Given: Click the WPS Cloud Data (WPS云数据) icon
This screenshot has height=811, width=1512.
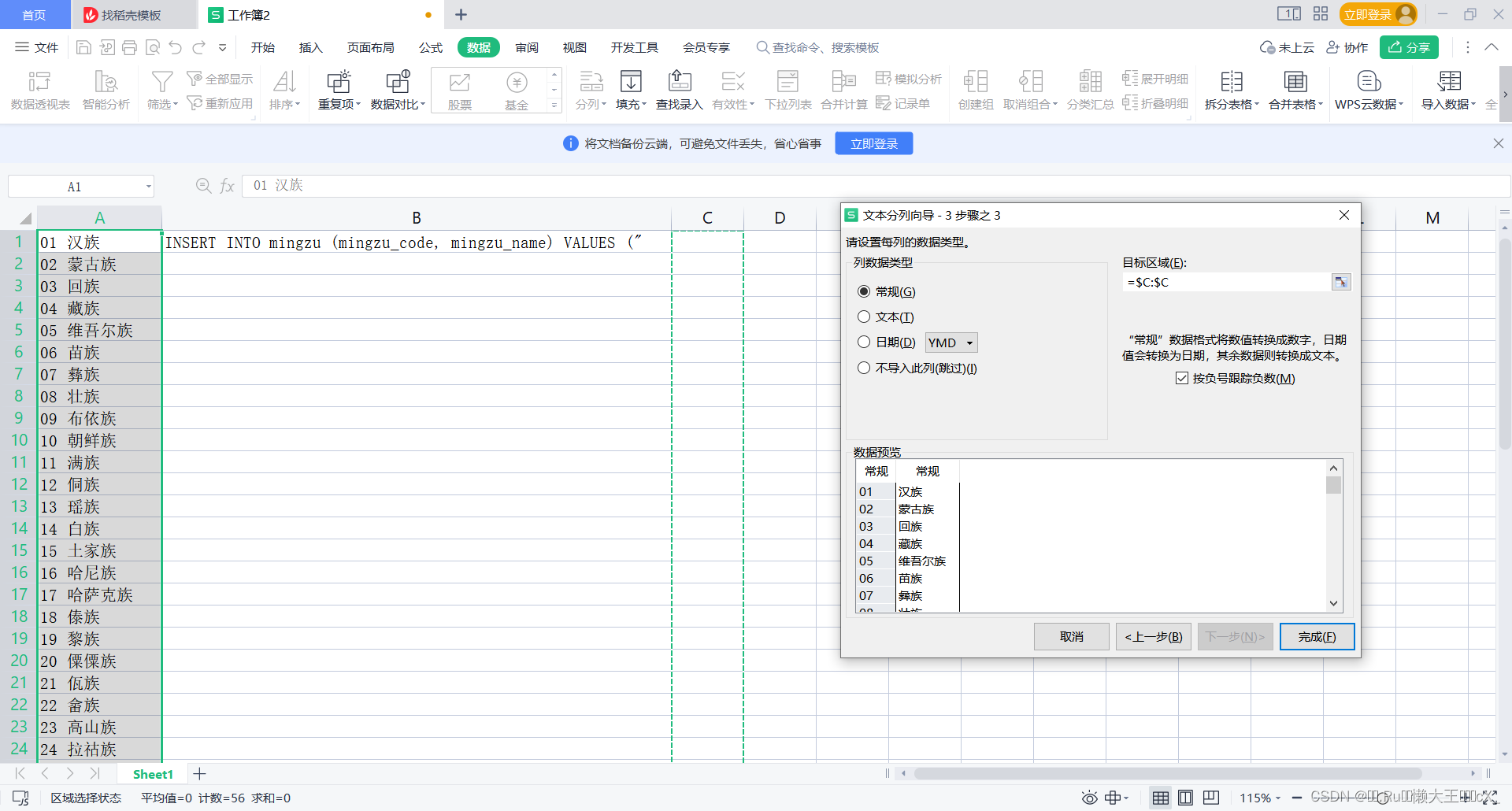Looking at the screenshot, I should pyautogui.click(x=1369, y=82).
